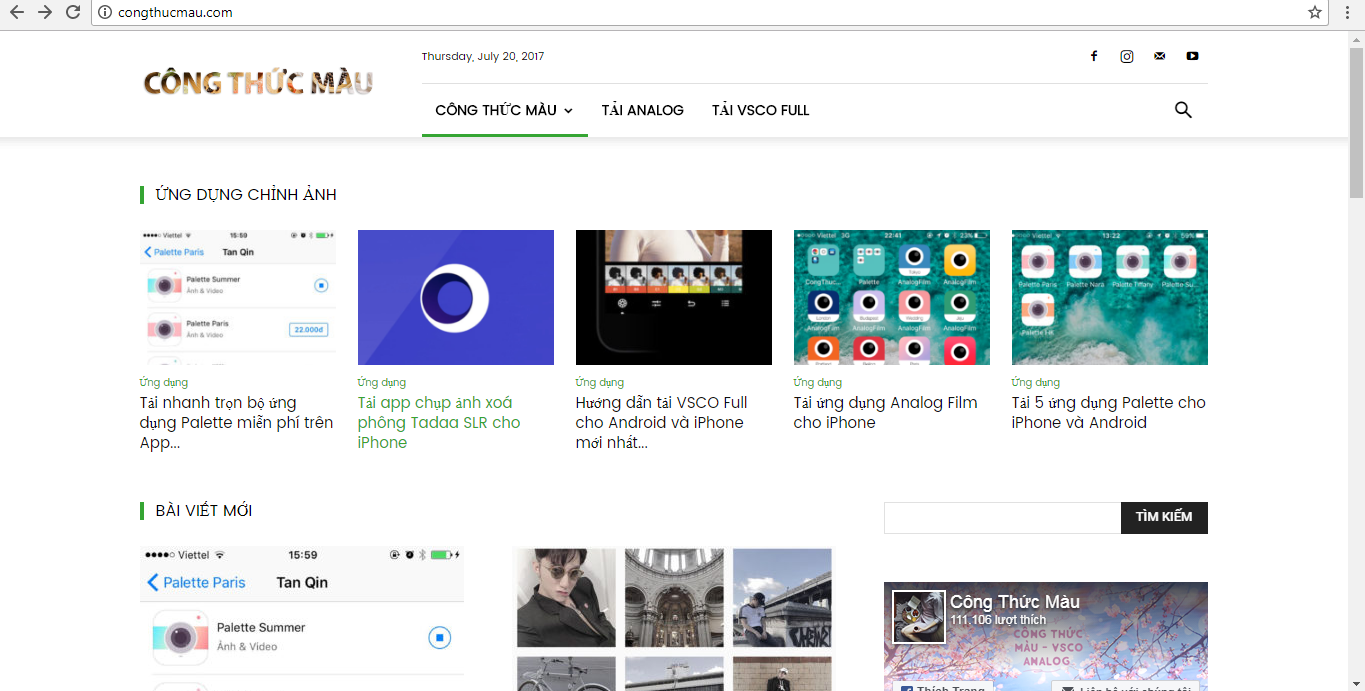The image size is (1365, 691).
Task: Open the Facebook social icon in header
Action: 1094,56
